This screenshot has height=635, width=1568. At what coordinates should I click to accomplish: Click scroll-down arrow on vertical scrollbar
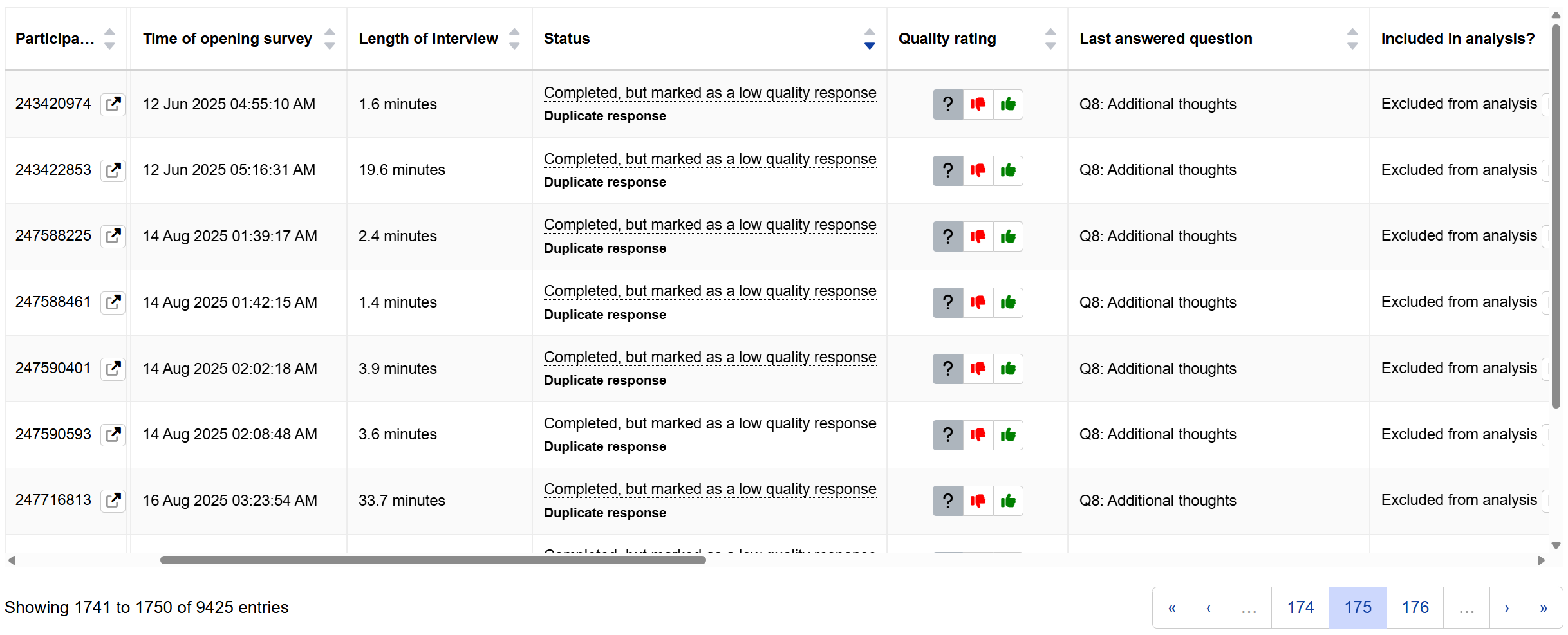pos(1556,546)
